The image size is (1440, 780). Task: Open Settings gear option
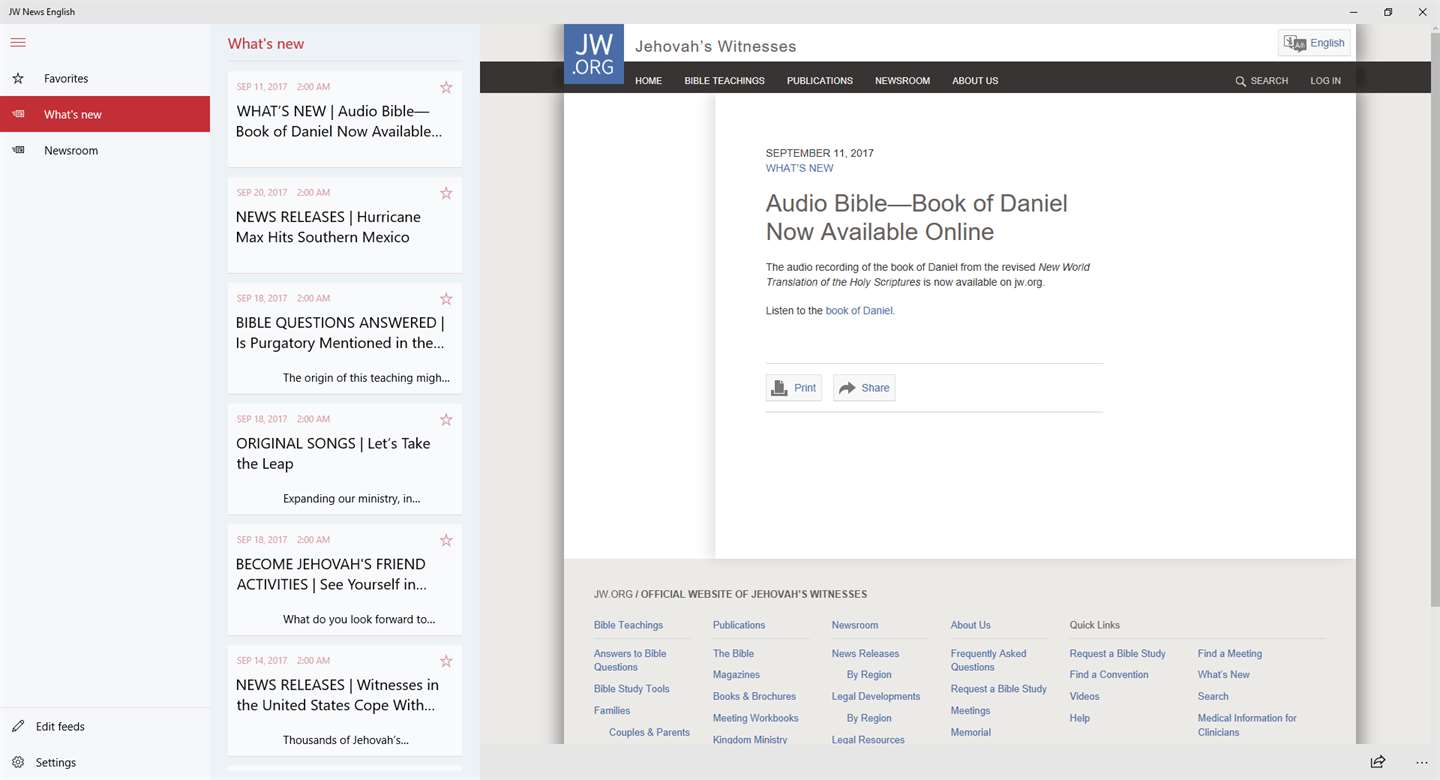[105, 762]
